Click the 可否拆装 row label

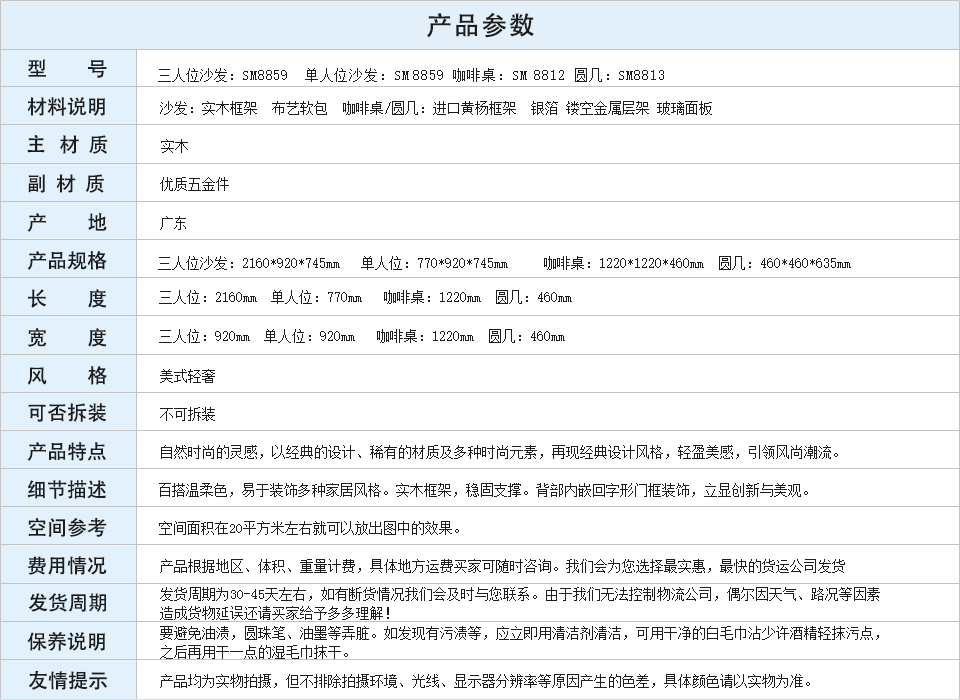tap(67, 413)
